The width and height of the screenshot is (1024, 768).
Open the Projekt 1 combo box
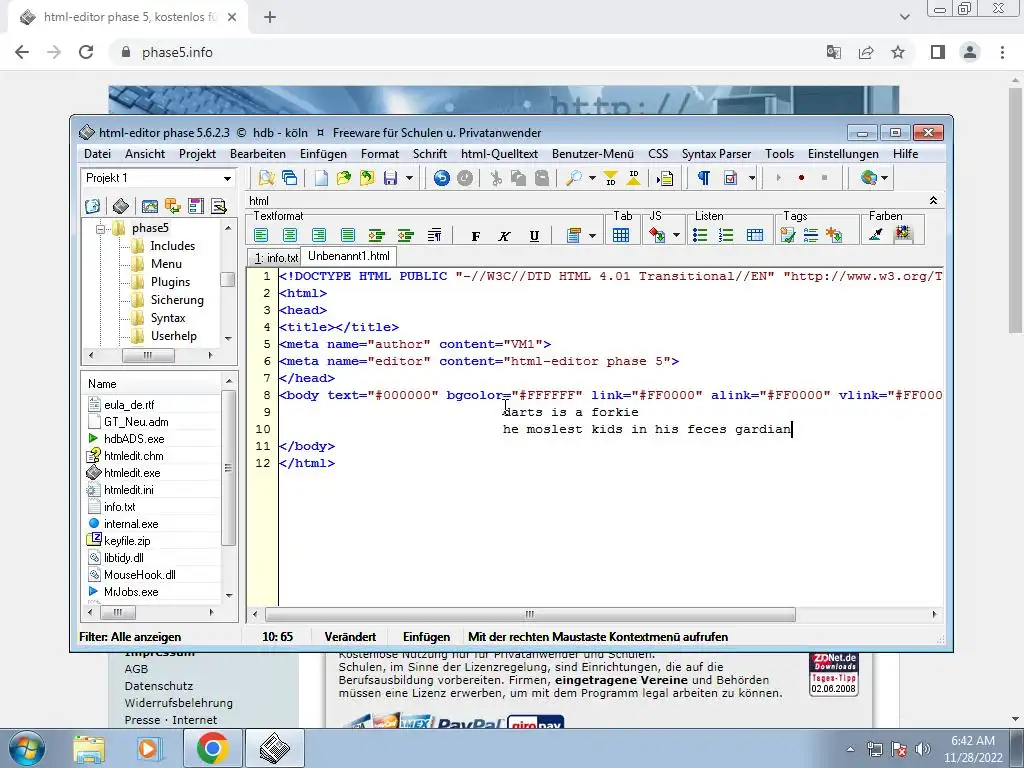pyautogui.click(x=159, y=178)
